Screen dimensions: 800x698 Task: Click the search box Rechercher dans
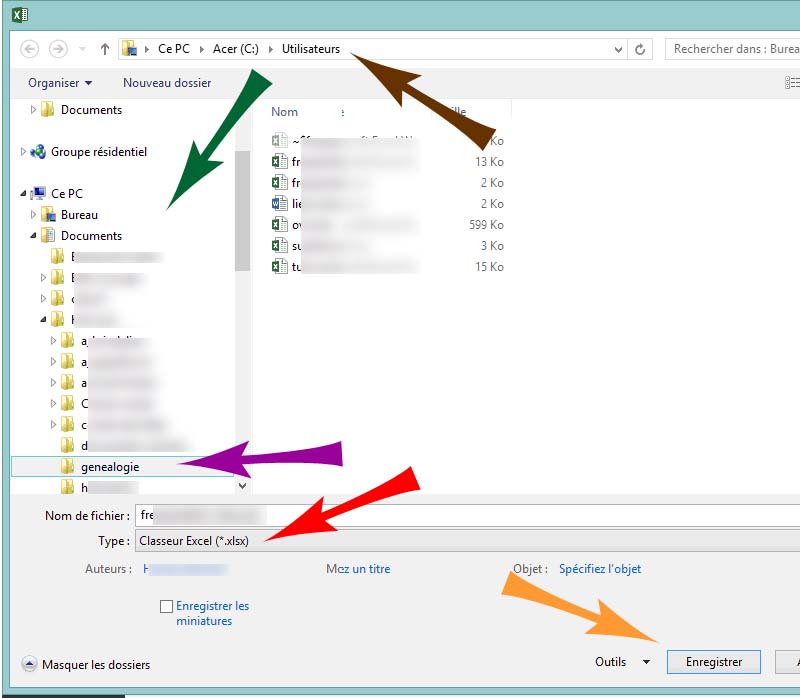[733, 49]
